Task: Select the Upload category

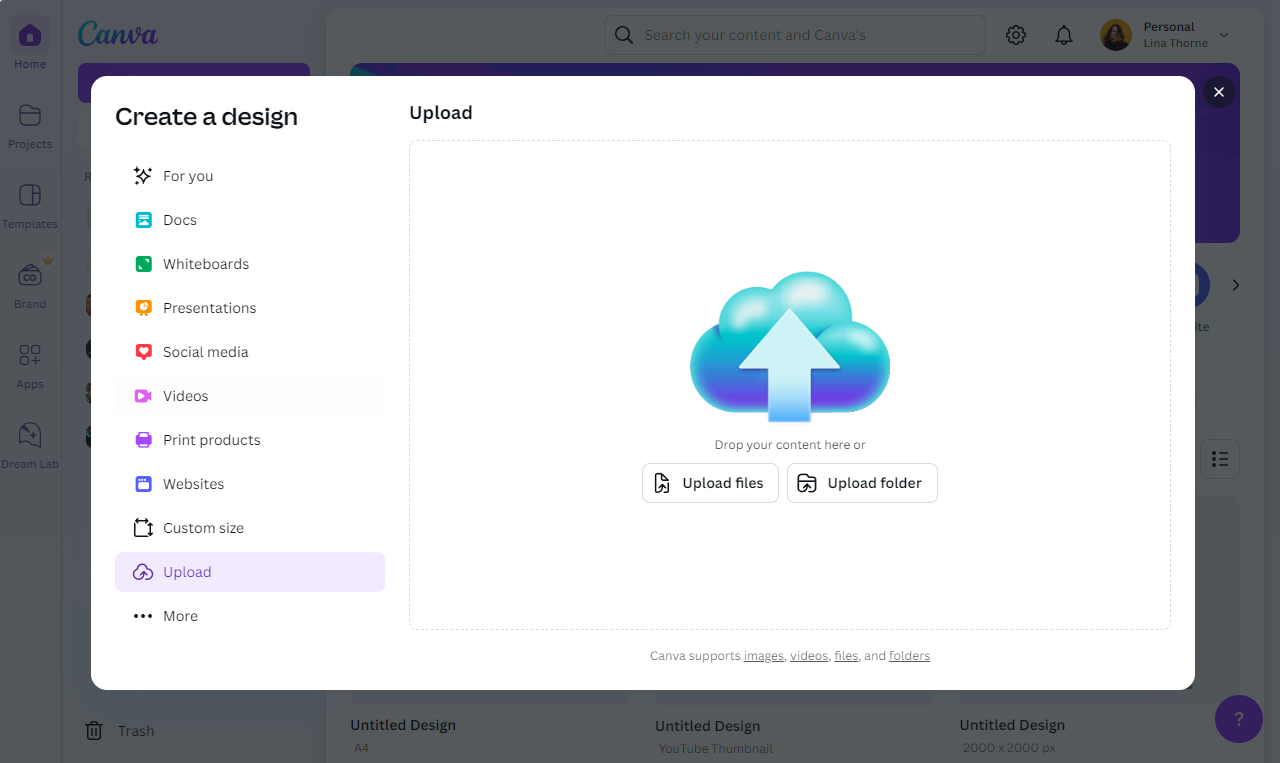Action: point(249,572)
